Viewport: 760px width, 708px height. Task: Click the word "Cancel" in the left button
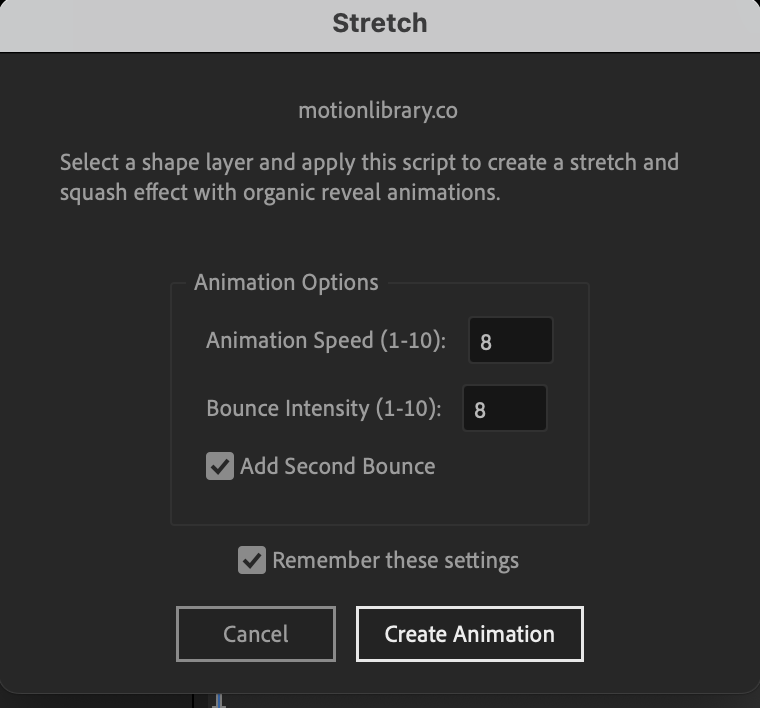(256, 634)
